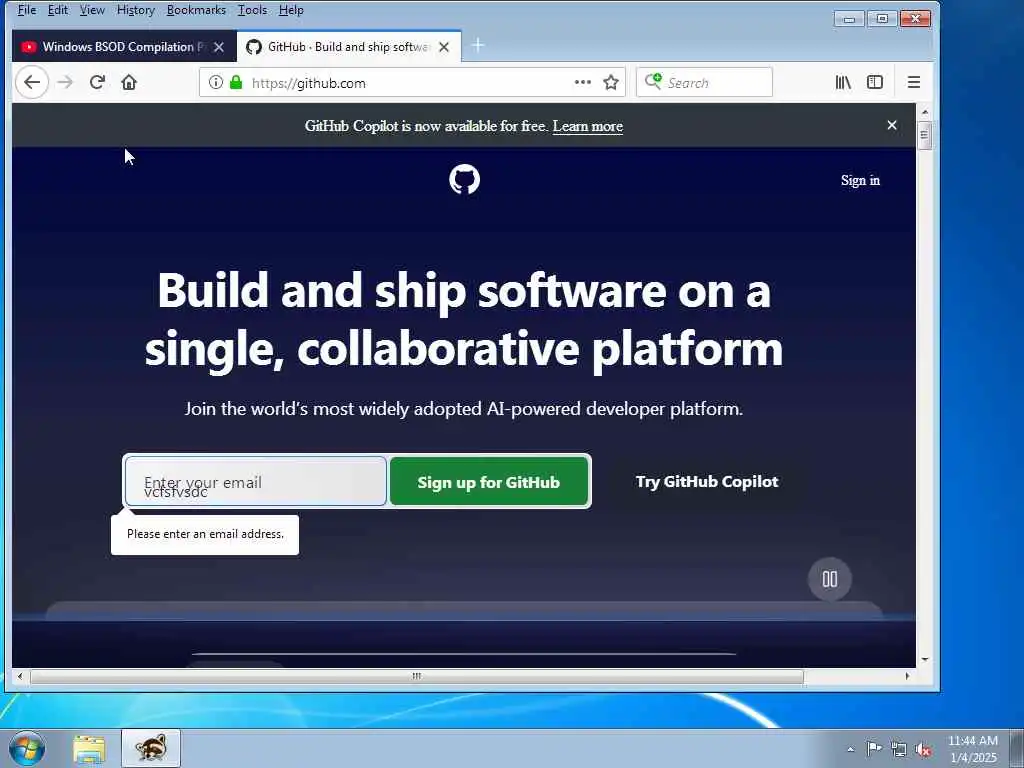Toggle the sidebar view icon
This screenshot has height=768, width=1024.
875,82
